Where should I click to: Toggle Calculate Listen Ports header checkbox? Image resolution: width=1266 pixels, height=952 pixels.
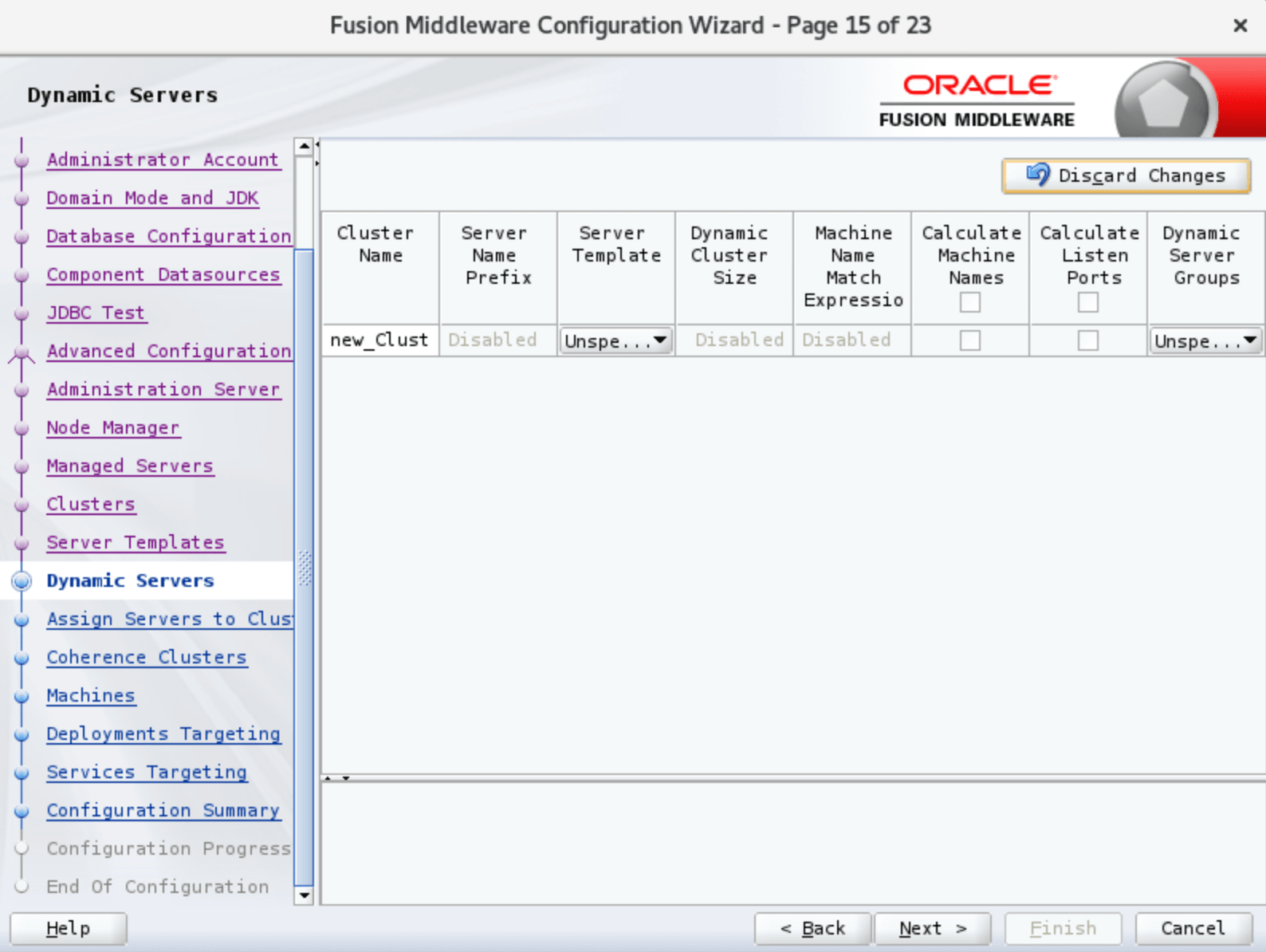[x=1088, y=302]
